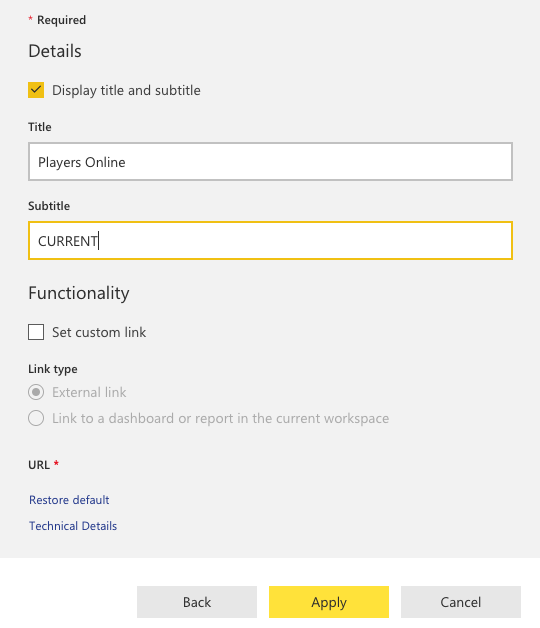This screenshot has width=540, height=628.
Task: Choose the dashboard or report link radio
Action: [36, 418]
